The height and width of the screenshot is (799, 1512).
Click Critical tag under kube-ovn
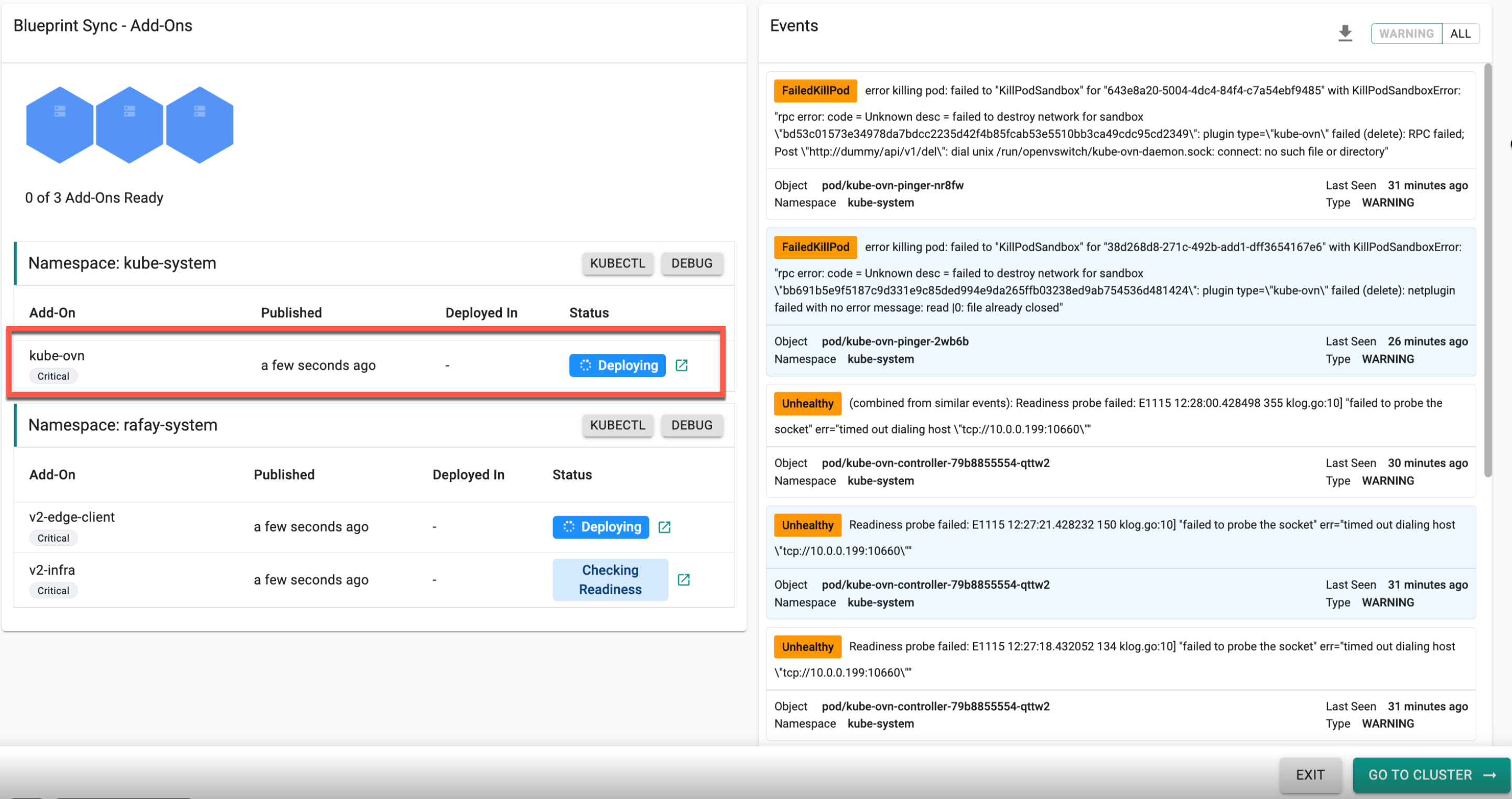(x=53, y=376)
